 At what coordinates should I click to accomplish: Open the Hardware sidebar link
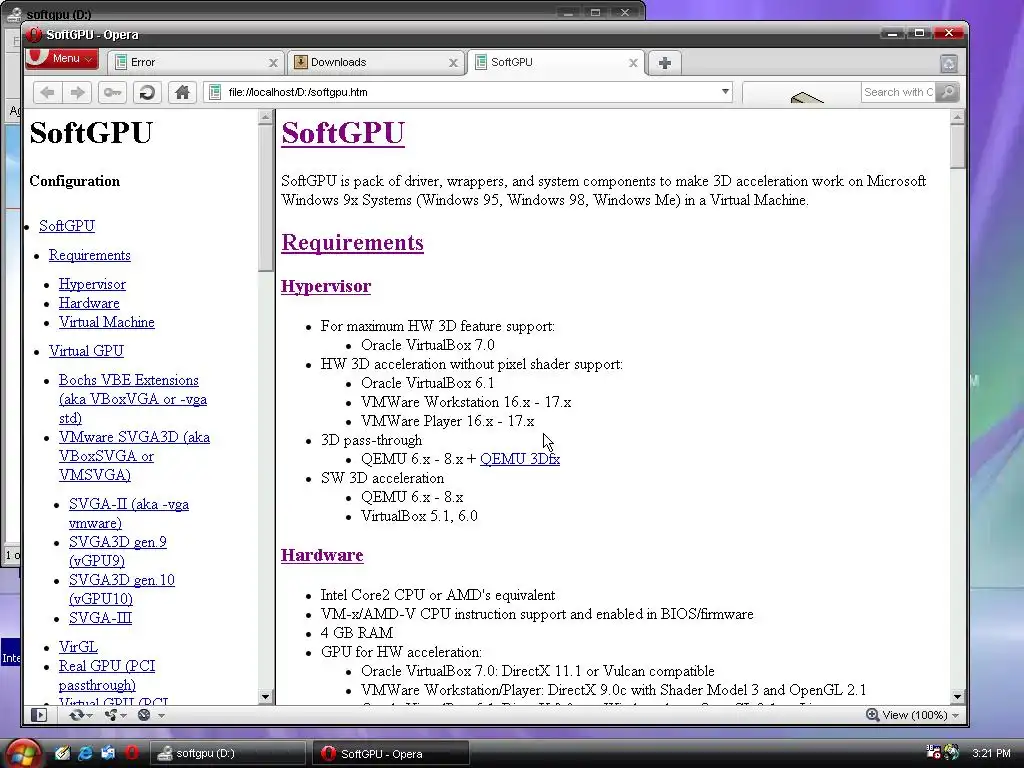click(x=89, y=303)
